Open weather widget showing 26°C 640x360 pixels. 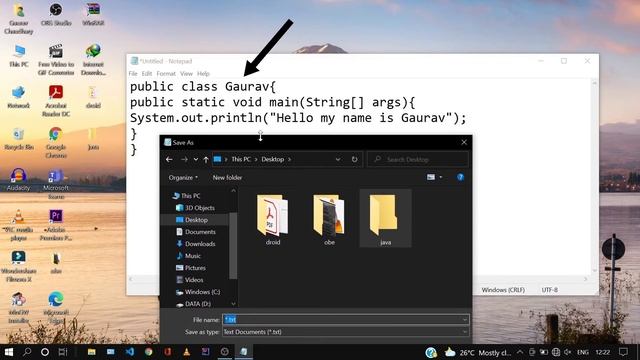pos(478,352)
